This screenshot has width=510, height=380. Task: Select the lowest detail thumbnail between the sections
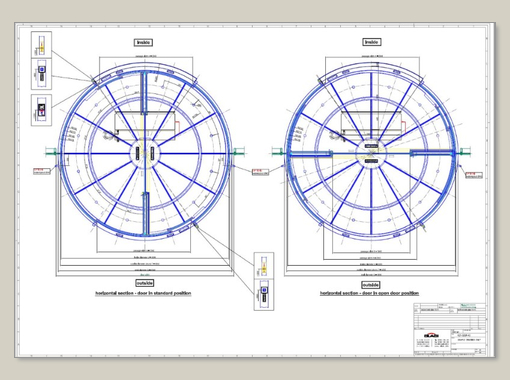[264, 295]
